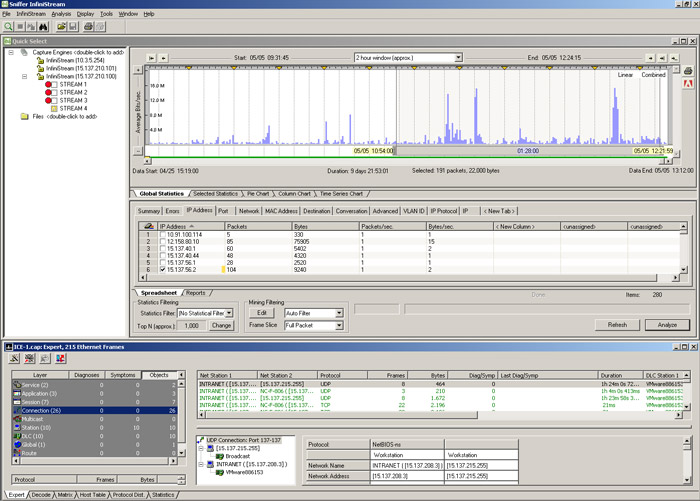Check the box for IP 15.137.40.1
The image size is (700, 501).
tap(162, 249)
